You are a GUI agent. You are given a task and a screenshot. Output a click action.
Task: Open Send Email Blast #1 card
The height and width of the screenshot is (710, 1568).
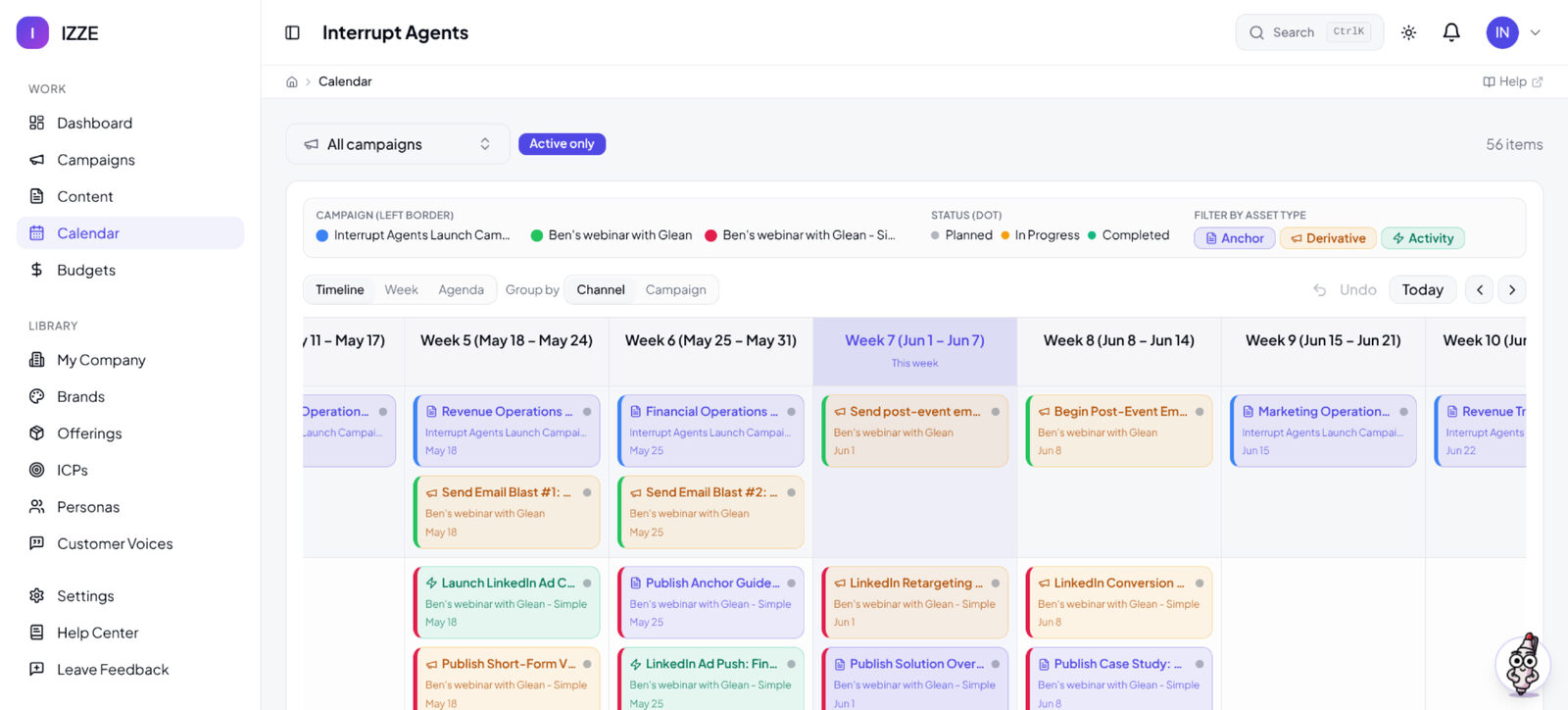[x=507, y=512]
